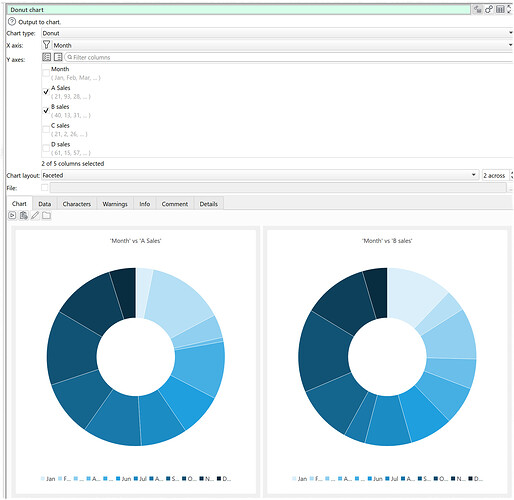
Task: Click the Jan legend marker in A Sales chart
Action: (x=43, y=479)
